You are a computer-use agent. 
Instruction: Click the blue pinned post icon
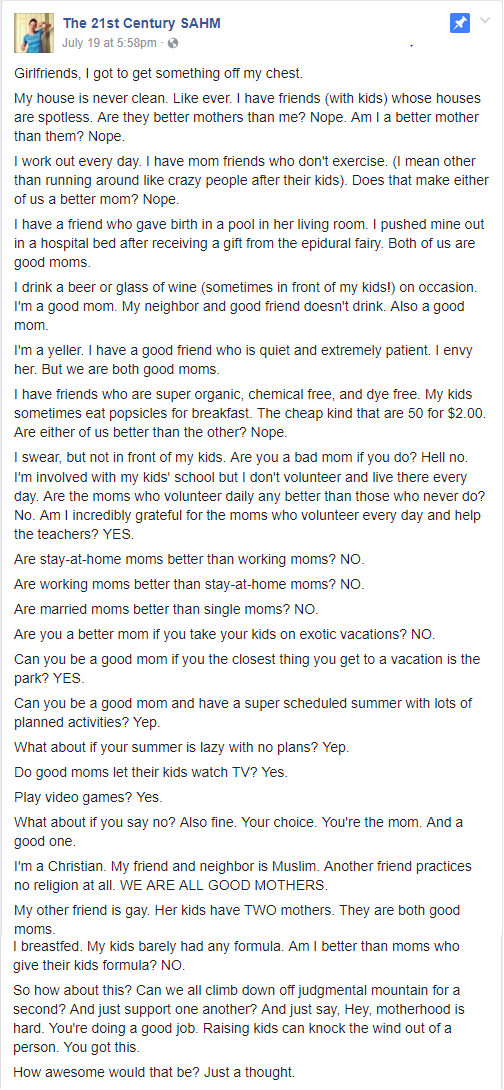click(x=460, y=23)
